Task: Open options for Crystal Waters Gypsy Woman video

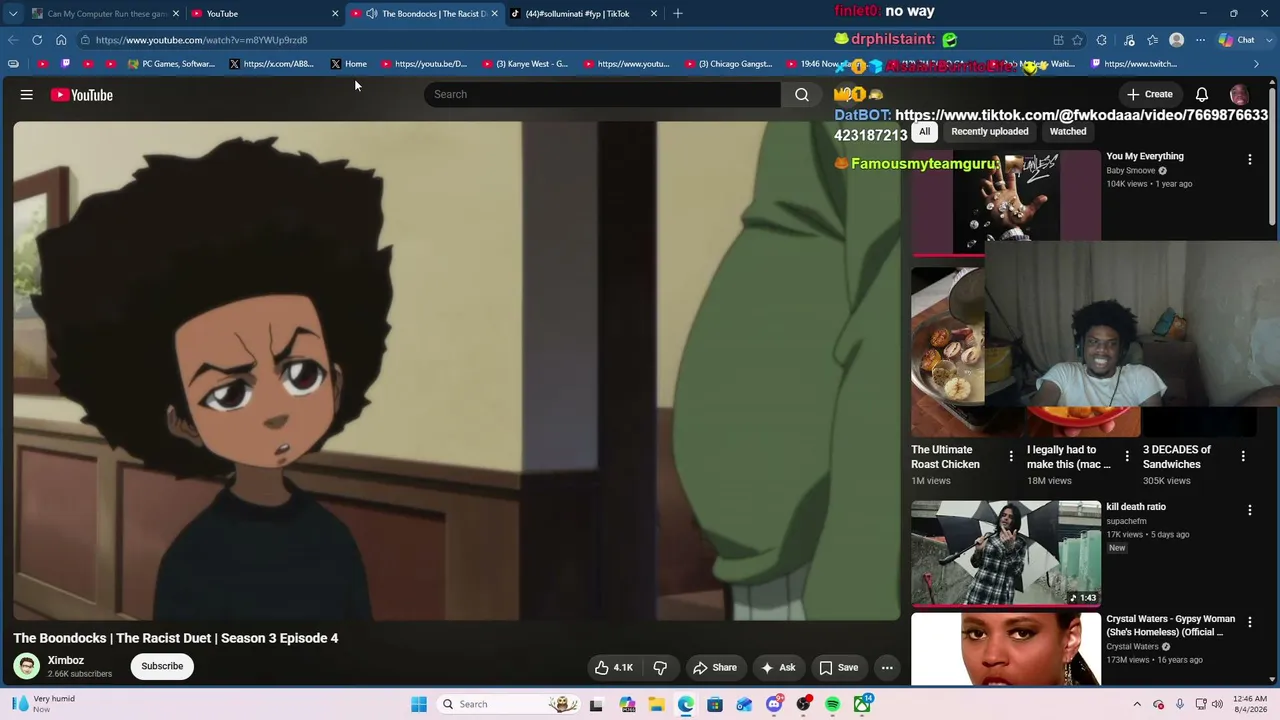Action: (1249, 622)
